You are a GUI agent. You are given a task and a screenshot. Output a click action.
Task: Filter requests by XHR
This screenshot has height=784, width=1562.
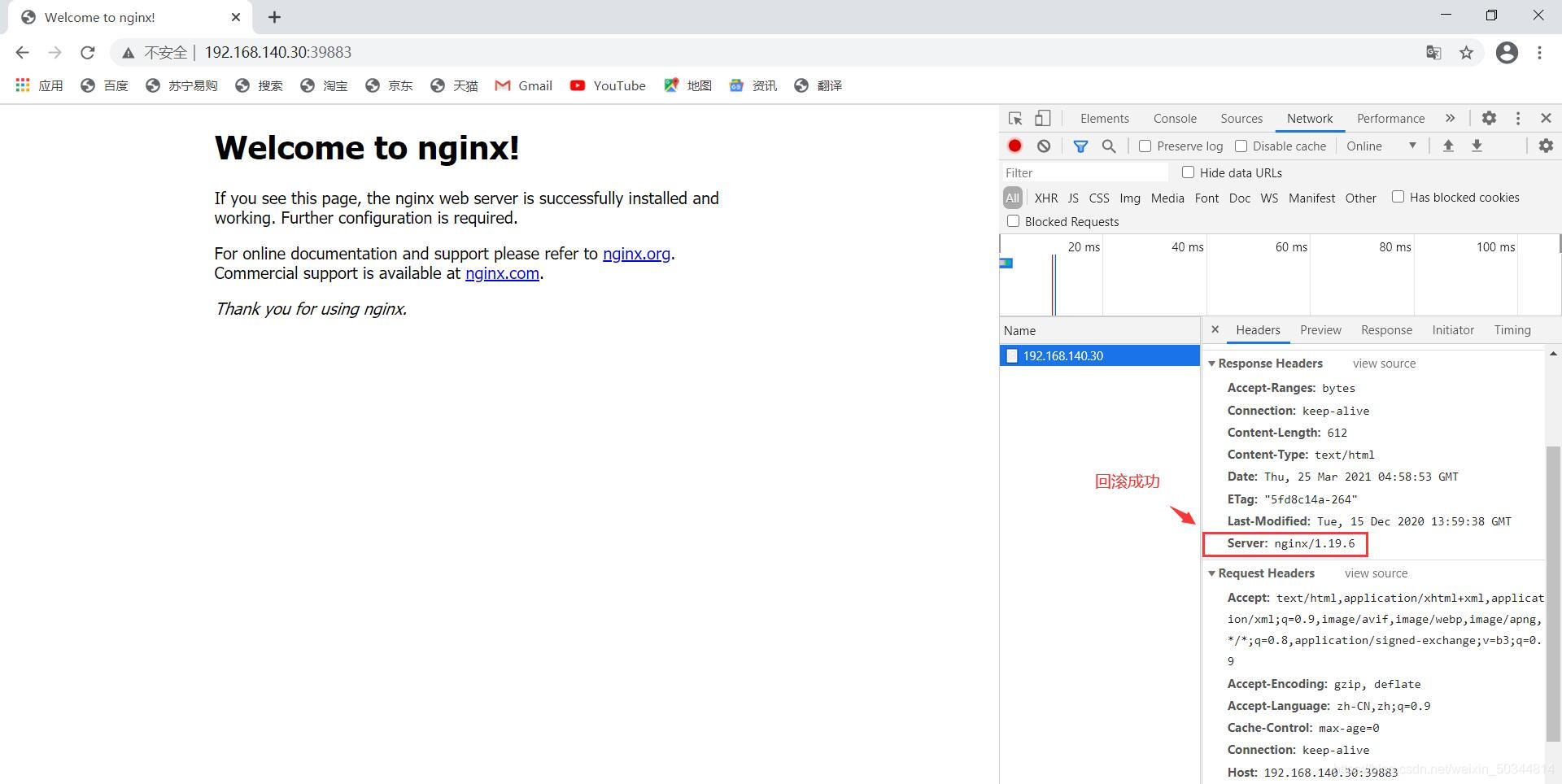coord(1046,198)
